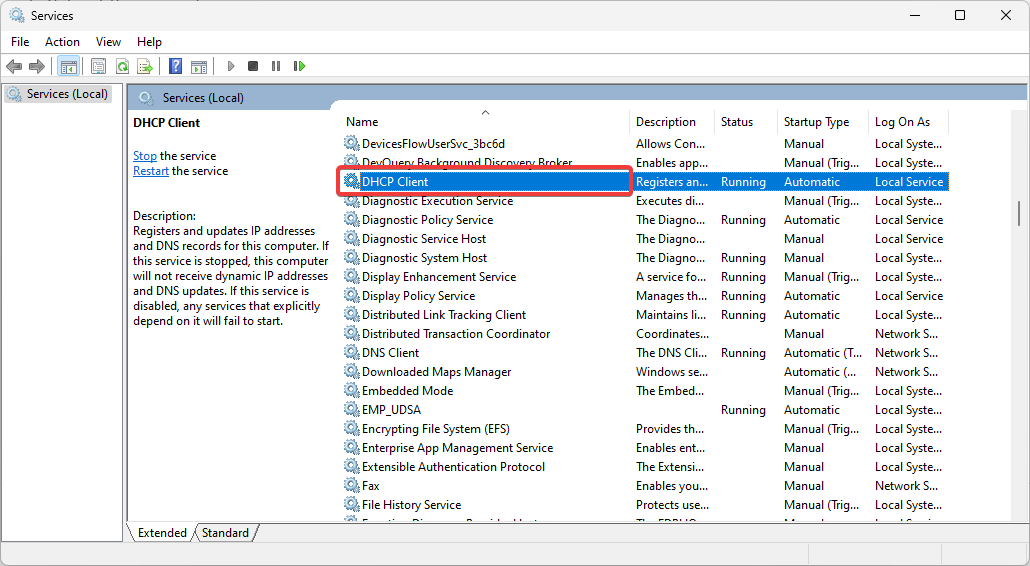Select the Diagnostic Service Host row
Screen dimensions: 1030x566
tap(645, 238)
